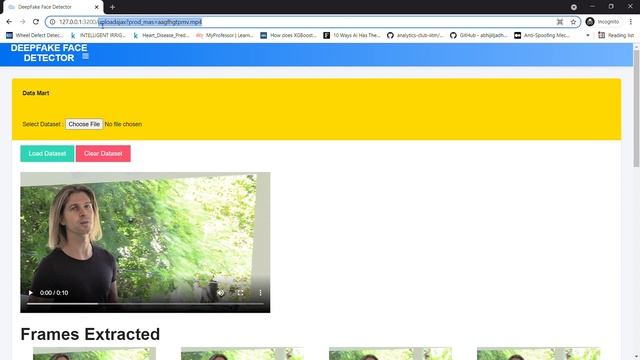Open the third extracted frame thumbnail
The width and height of the screenshot is (640, 360).
[391, 353]
